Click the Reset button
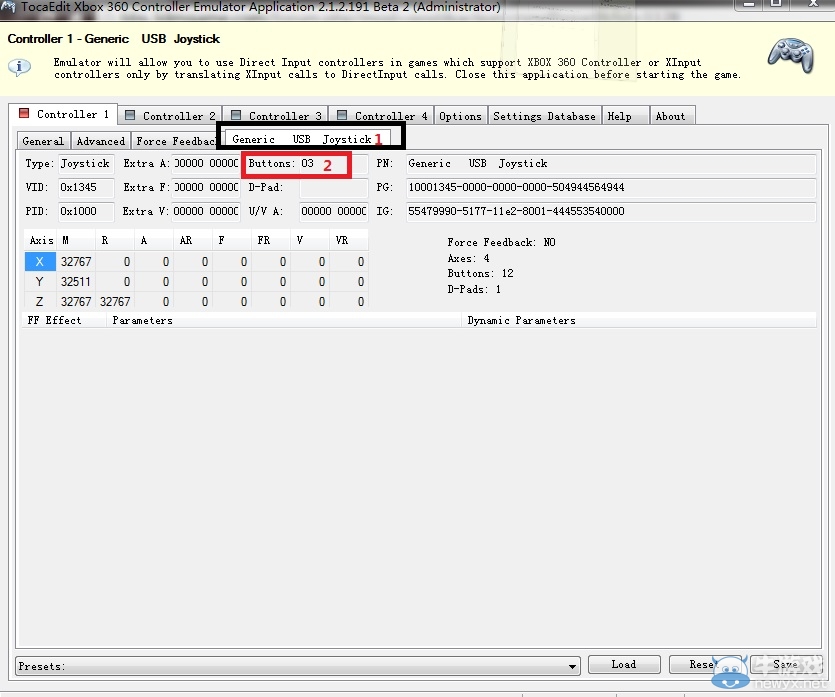The height and width of the screenshot is (697, 835). (x=705, y=664)
